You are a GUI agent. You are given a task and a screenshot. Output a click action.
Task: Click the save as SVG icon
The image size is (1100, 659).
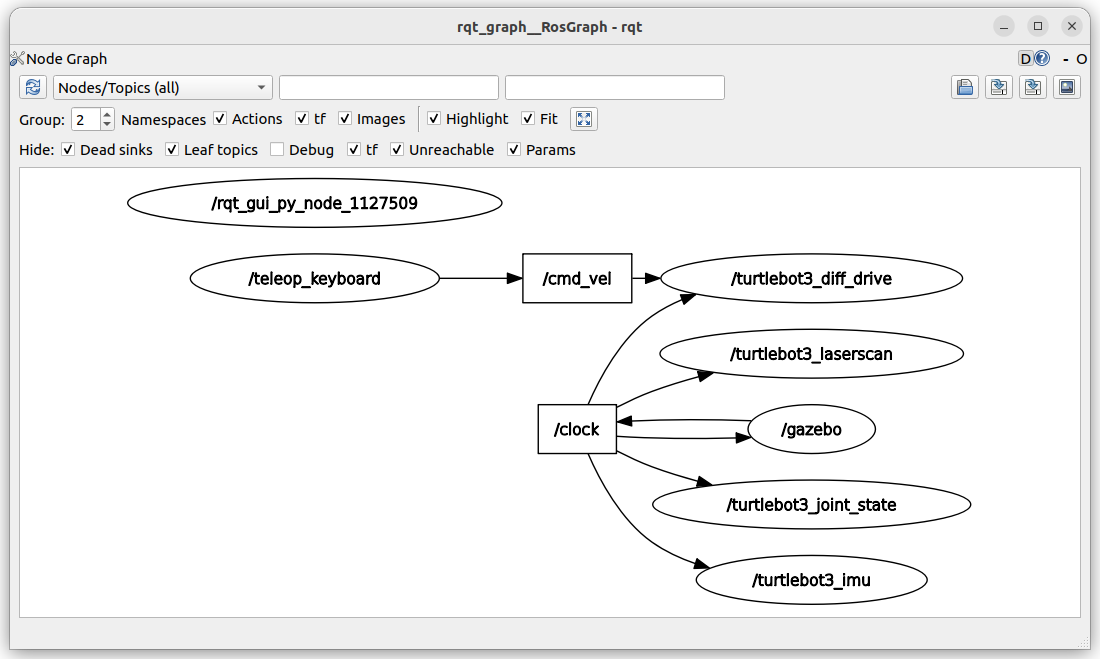pyautogui.click(x=1033, y=87)
